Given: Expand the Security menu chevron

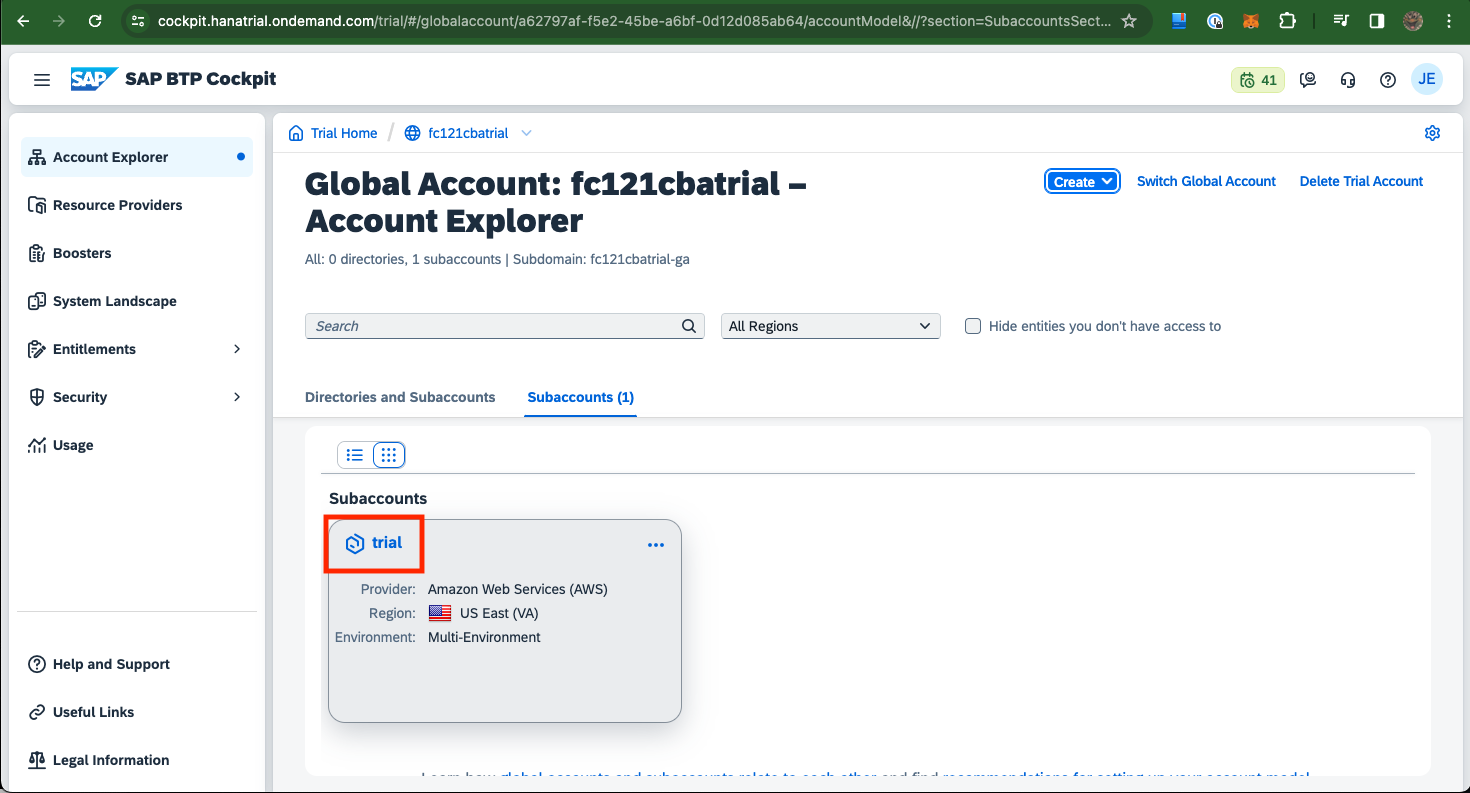Looking at the screenshot, I should coord(237,397).
